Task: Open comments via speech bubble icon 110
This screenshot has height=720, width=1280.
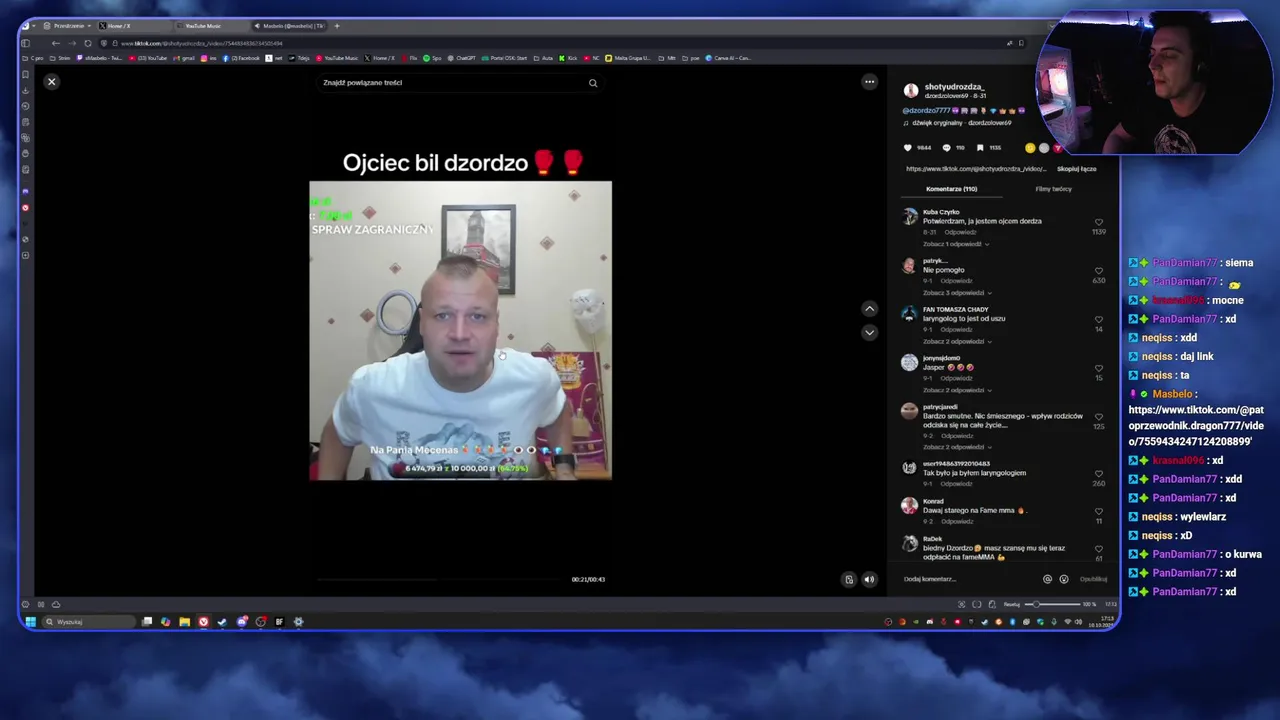Action: 946,148
